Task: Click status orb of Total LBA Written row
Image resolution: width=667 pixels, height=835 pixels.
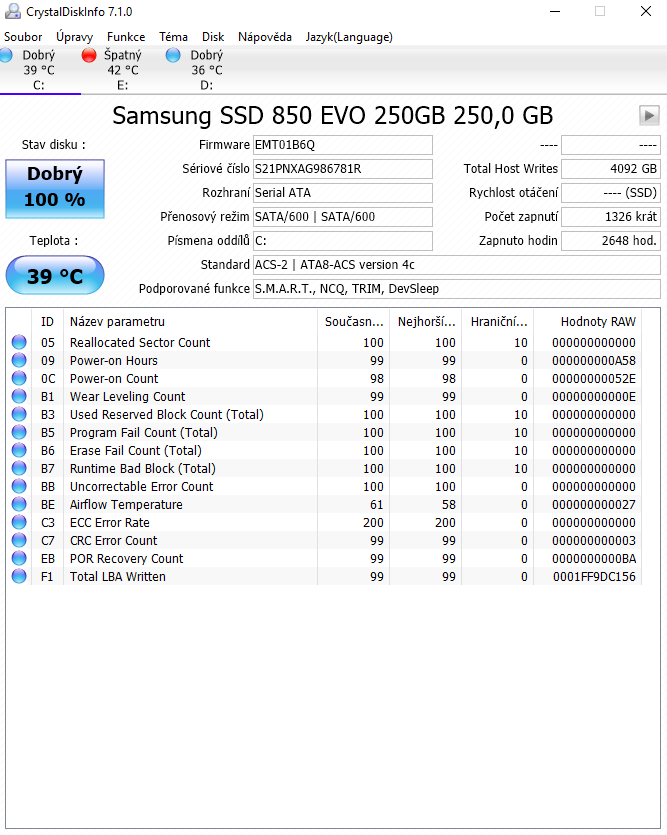Action: pos(19,577)
